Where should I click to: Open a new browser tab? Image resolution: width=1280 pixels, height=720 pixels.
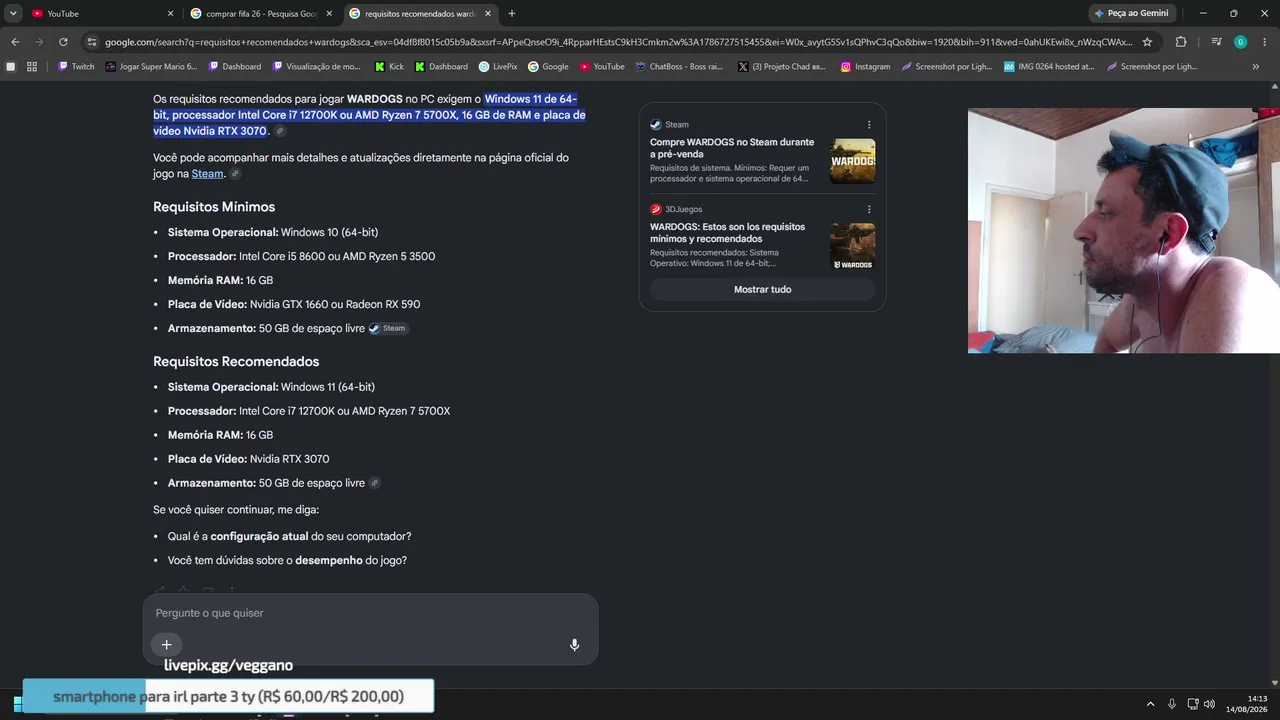(512, 14)
